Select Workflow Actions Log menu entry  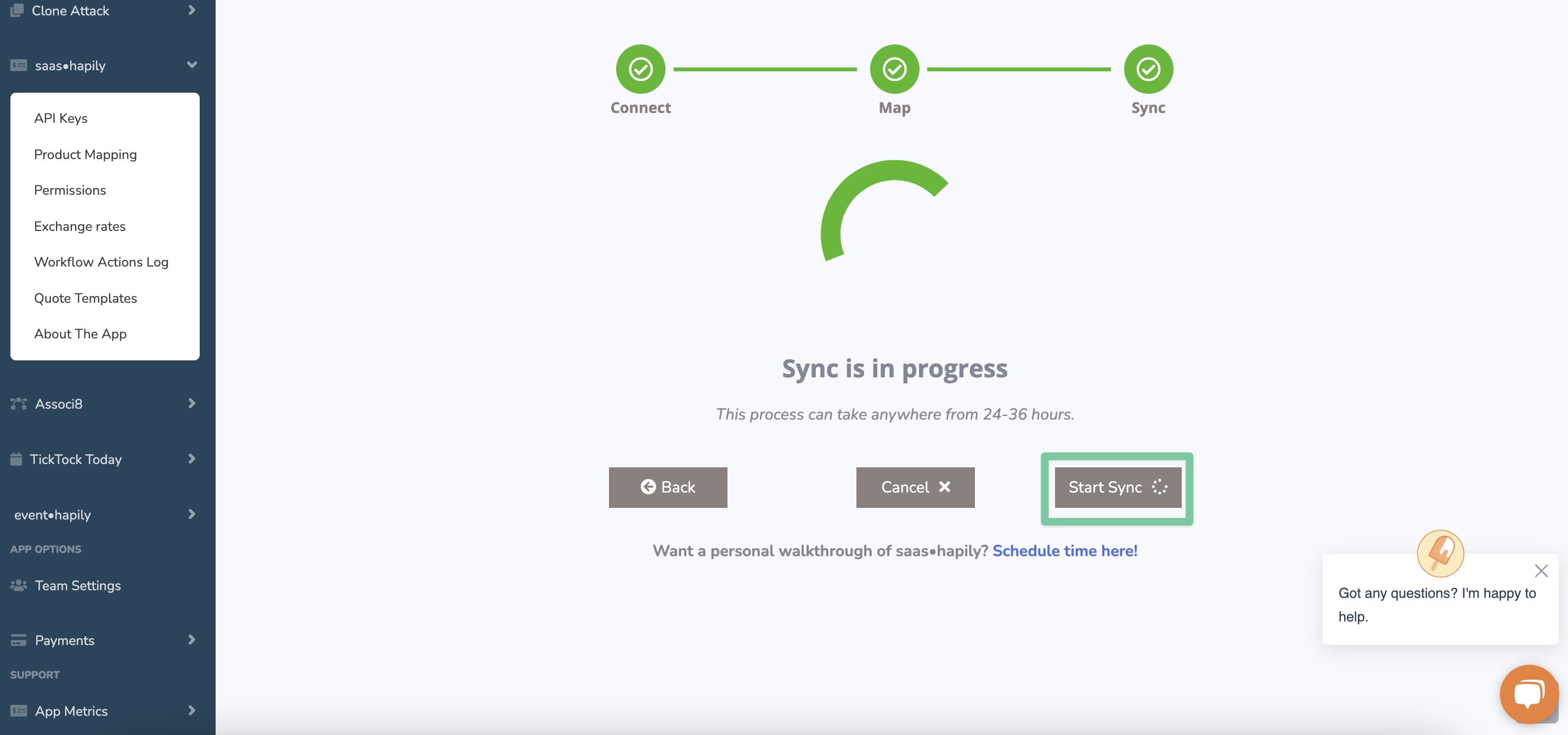(101, 262)
